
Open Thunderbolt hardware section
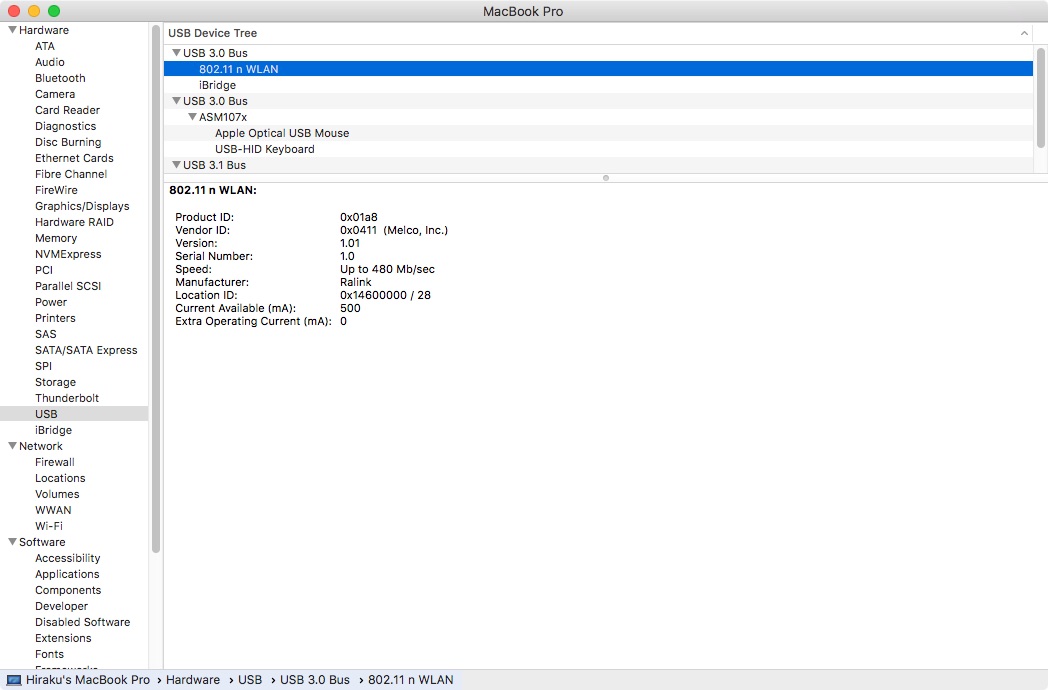67,398
